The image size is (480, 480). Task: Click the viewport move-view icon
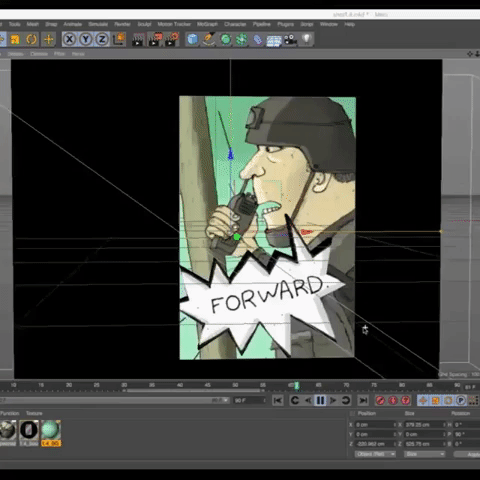[470, 54]
